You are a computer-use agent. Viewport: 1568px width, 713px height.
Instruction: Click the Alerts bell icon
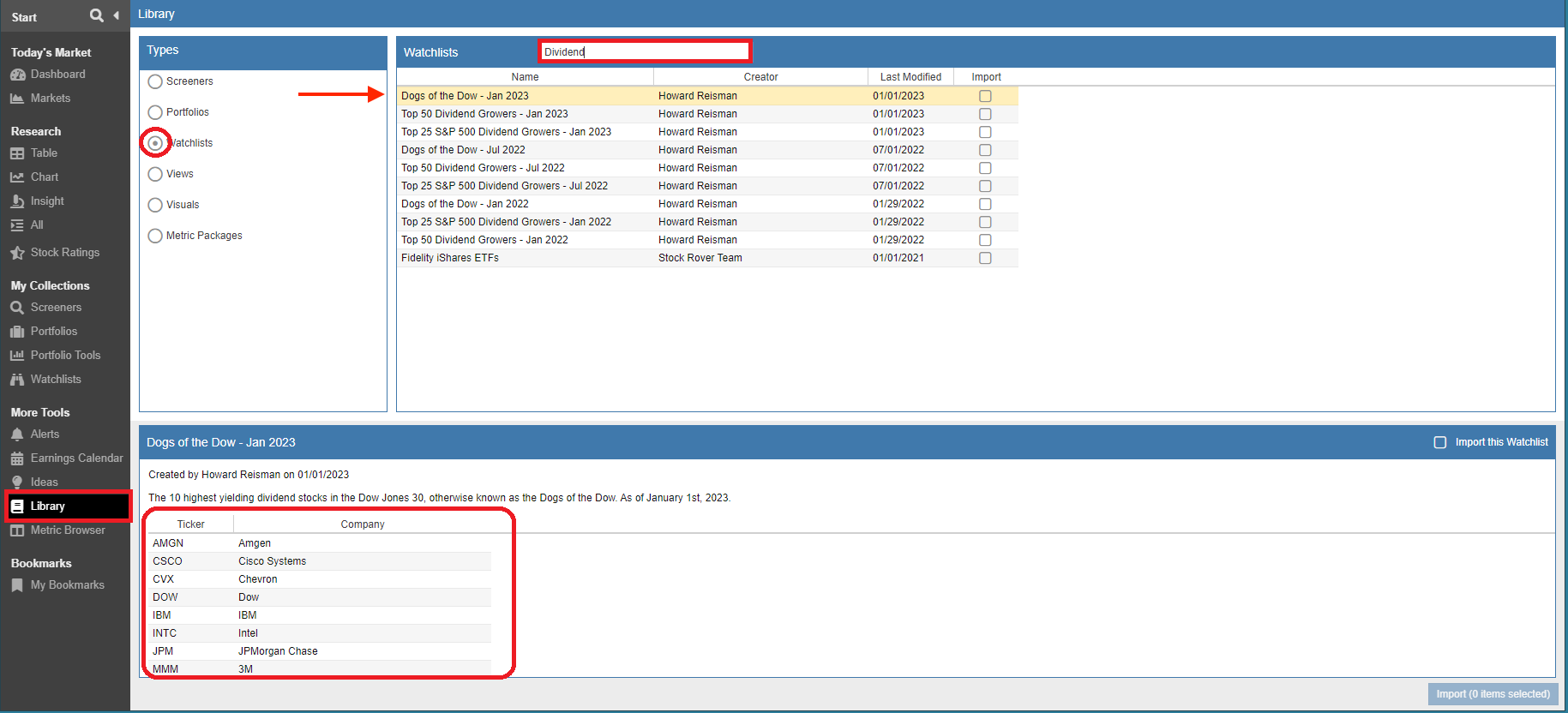pyautogui.click(x=17, y=434)
